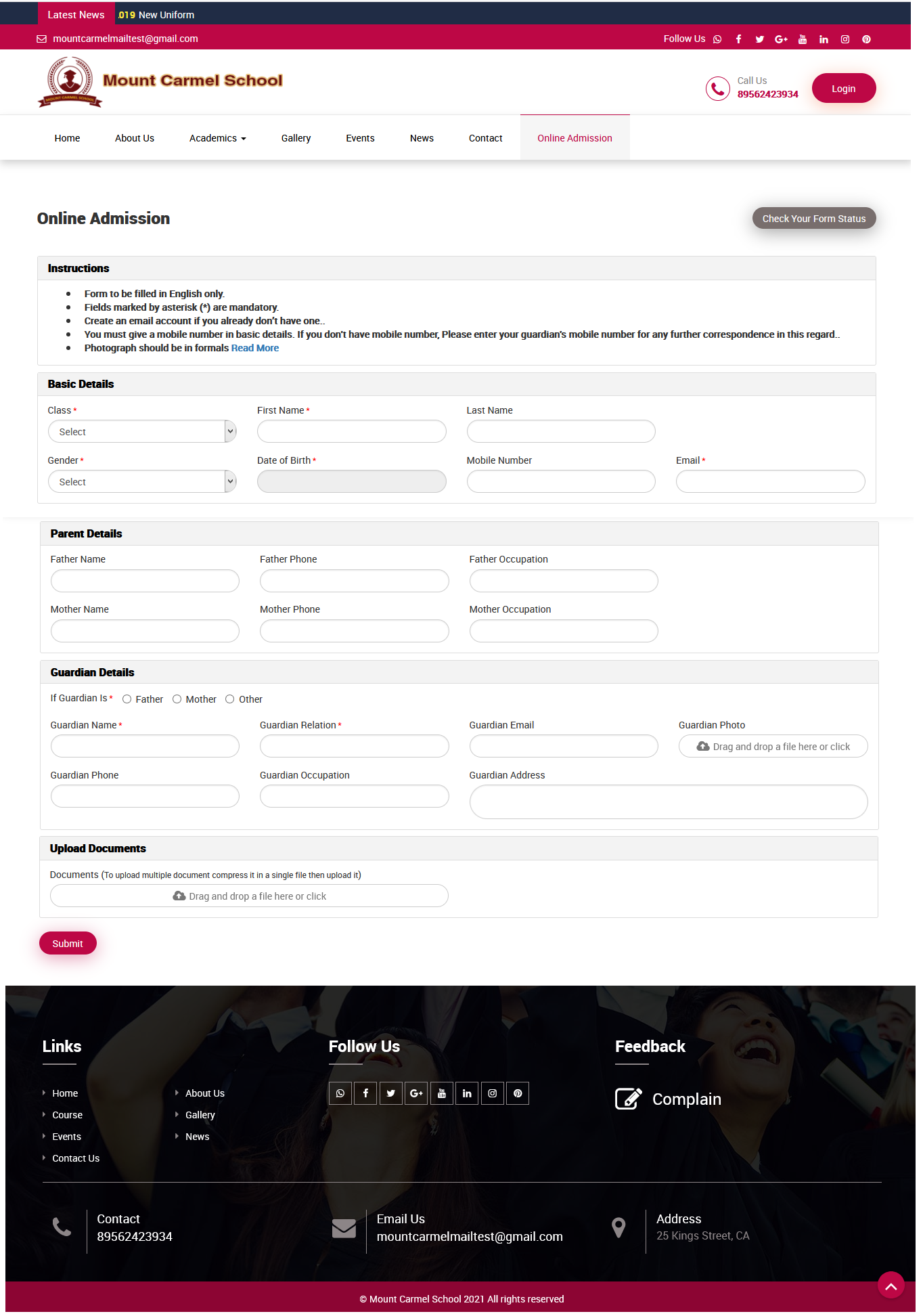Select Father as the guardian
Screen dimensions: 923x1316
[127, 699]
